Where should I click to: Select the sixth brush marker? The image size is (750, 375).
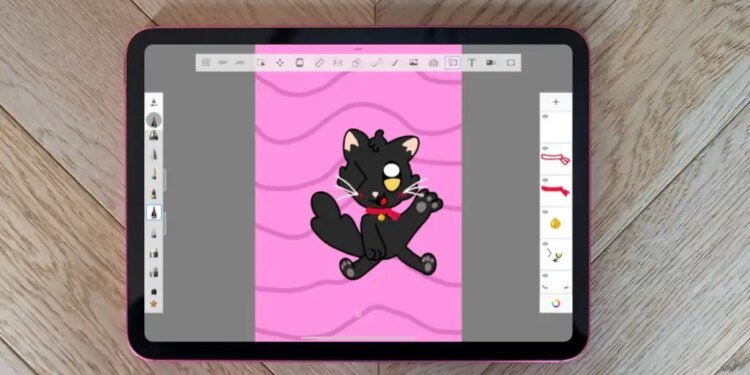[x=154, y=193]
